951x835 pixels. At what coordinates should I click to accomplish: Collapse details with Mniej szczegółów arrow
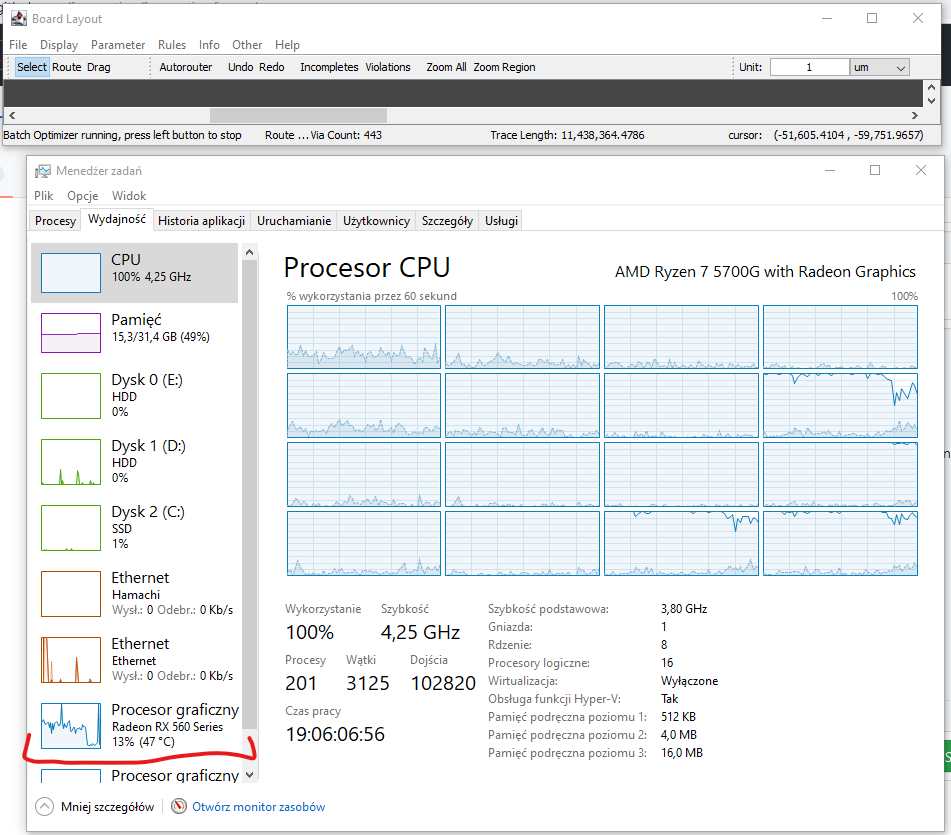click(x=44, y=806)
